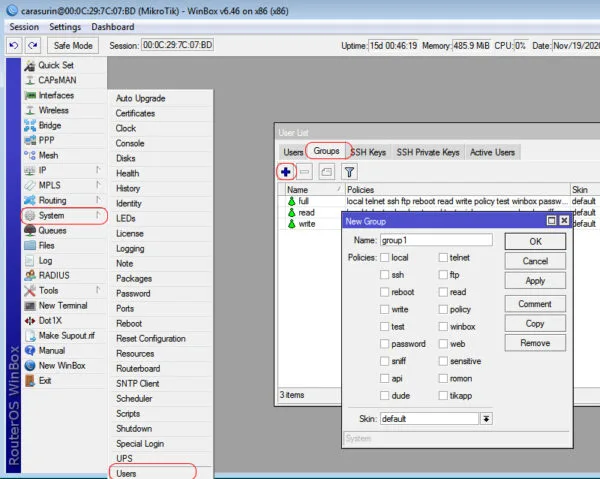This screenshot has height=479, width=600.
Task: Open New Terminal from the sidebar
Action: (62, 305)
